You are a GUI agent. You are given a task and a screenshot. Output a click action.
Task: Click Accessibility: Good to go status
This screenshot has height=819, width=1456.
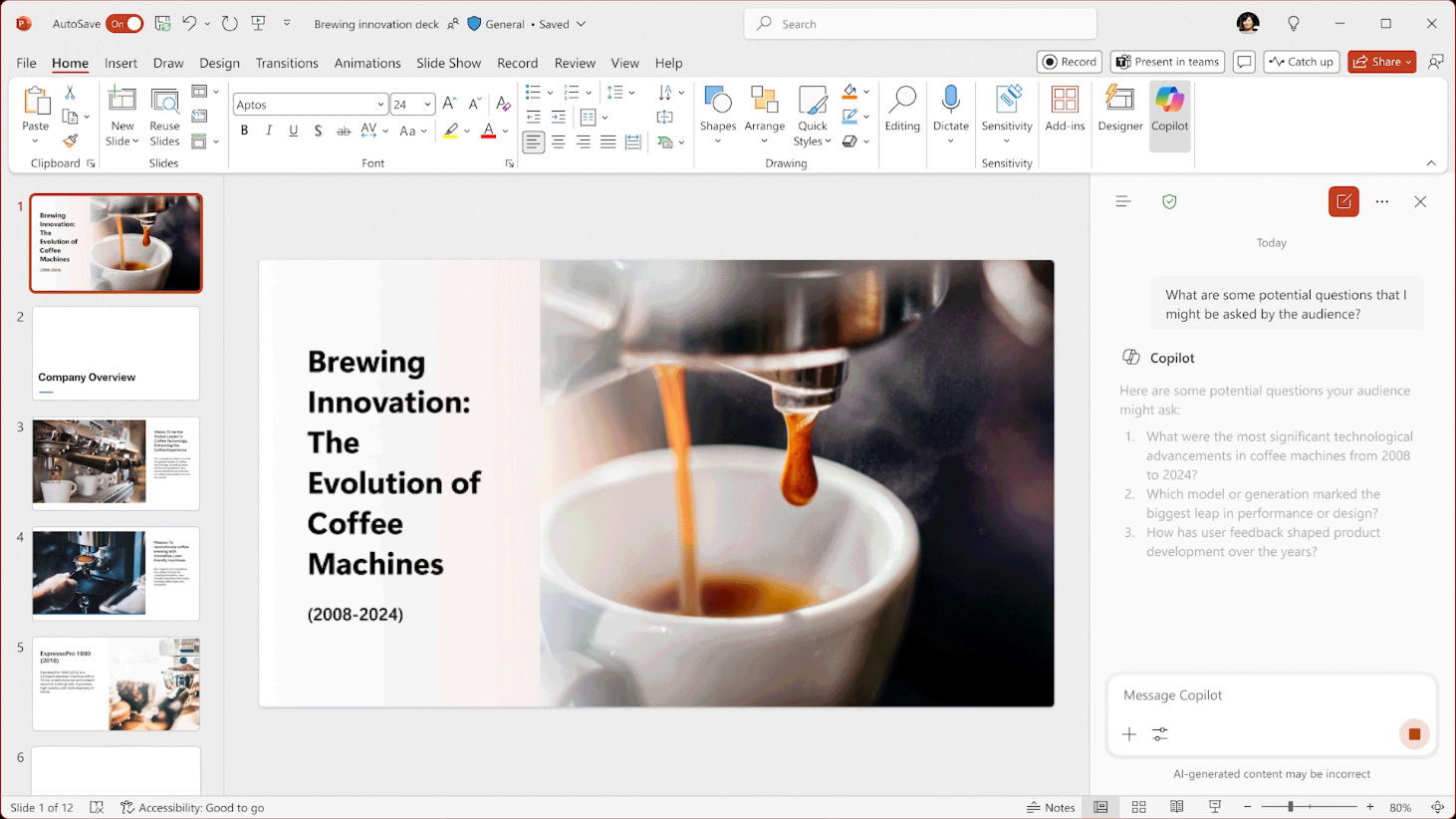(x=192, y=807)
